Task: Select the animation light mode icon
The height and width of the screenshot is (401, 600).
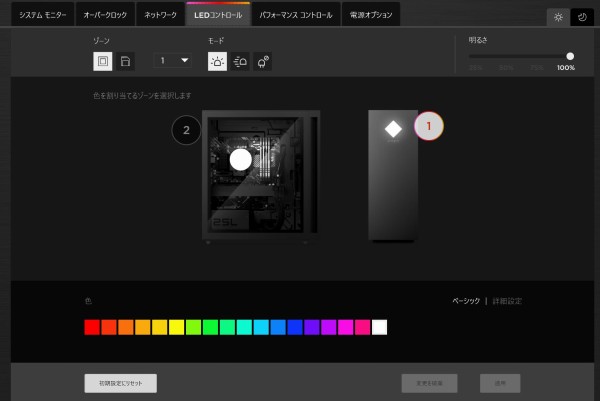Action: [x=240, y=61]
